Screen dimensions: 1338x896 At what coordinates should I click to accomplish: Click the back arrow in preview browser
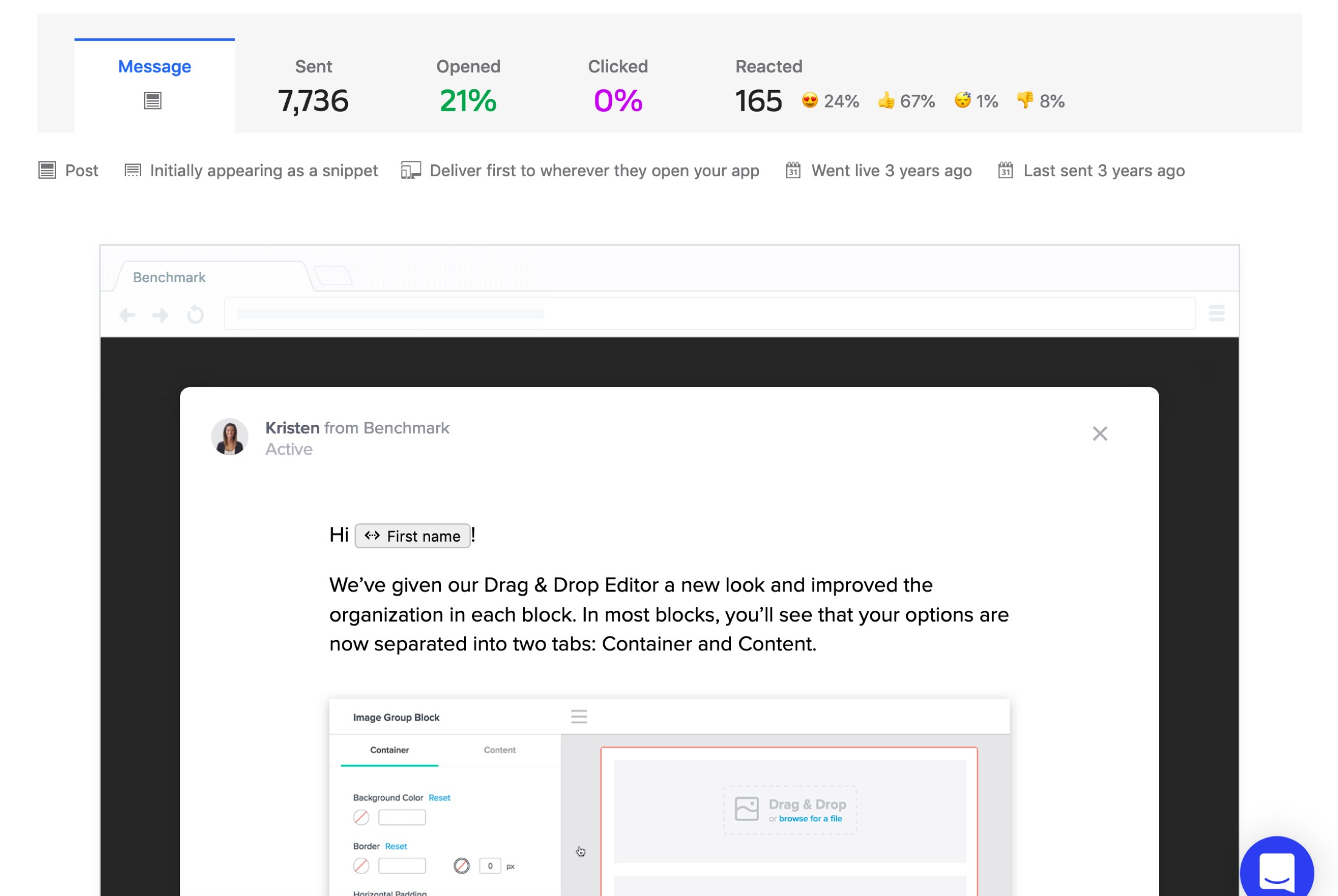127,315
